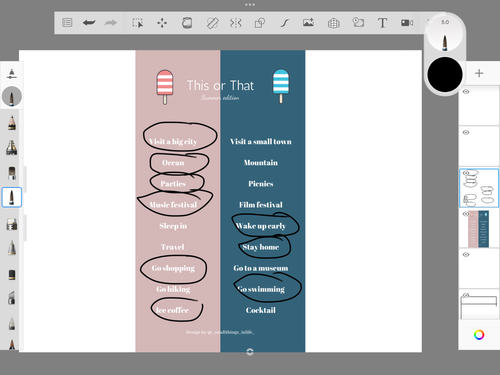The height and width of the screenshot is (375, 500).
Task: Select the highlighted ink pen brush
Action: point(12,197)
